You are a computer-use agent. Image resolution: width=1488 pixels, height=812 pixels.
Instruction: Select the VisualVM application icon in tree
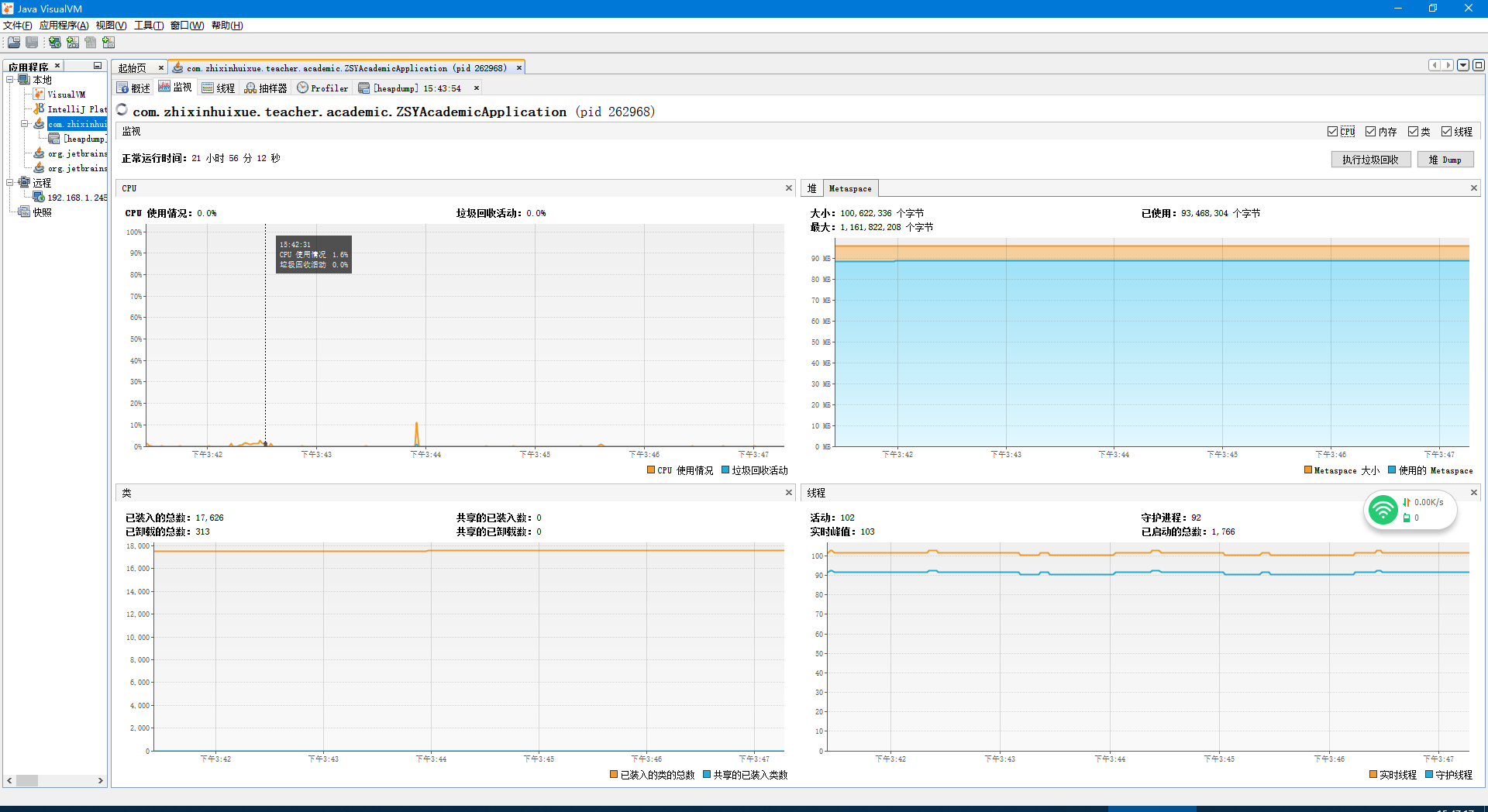39,95
